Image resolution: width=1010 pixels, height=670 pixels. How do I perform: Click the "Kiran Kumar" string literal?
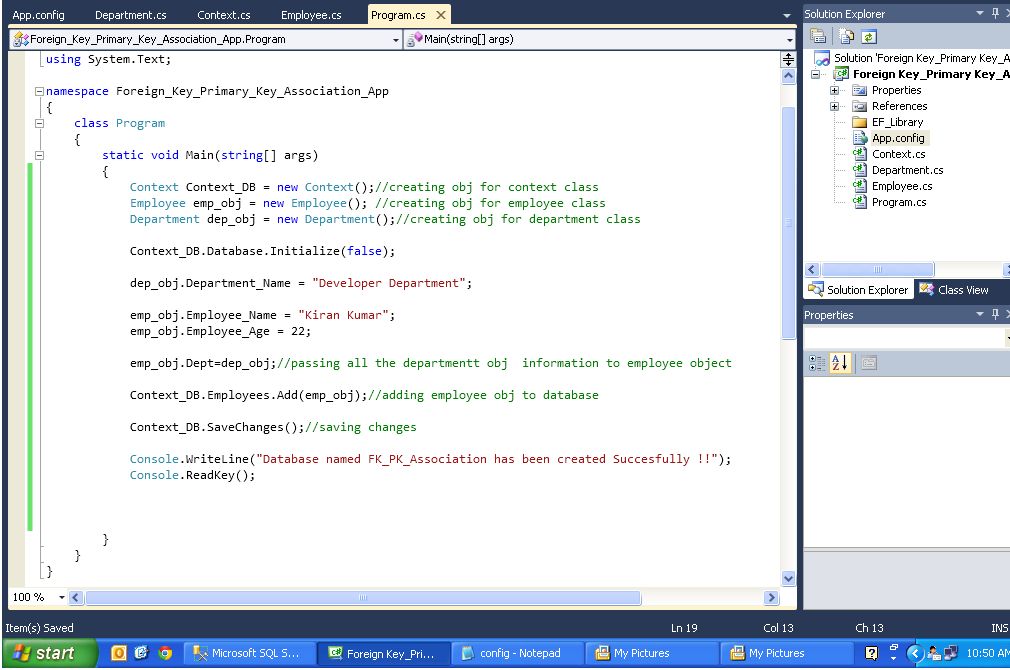click(x=343, y=316)
